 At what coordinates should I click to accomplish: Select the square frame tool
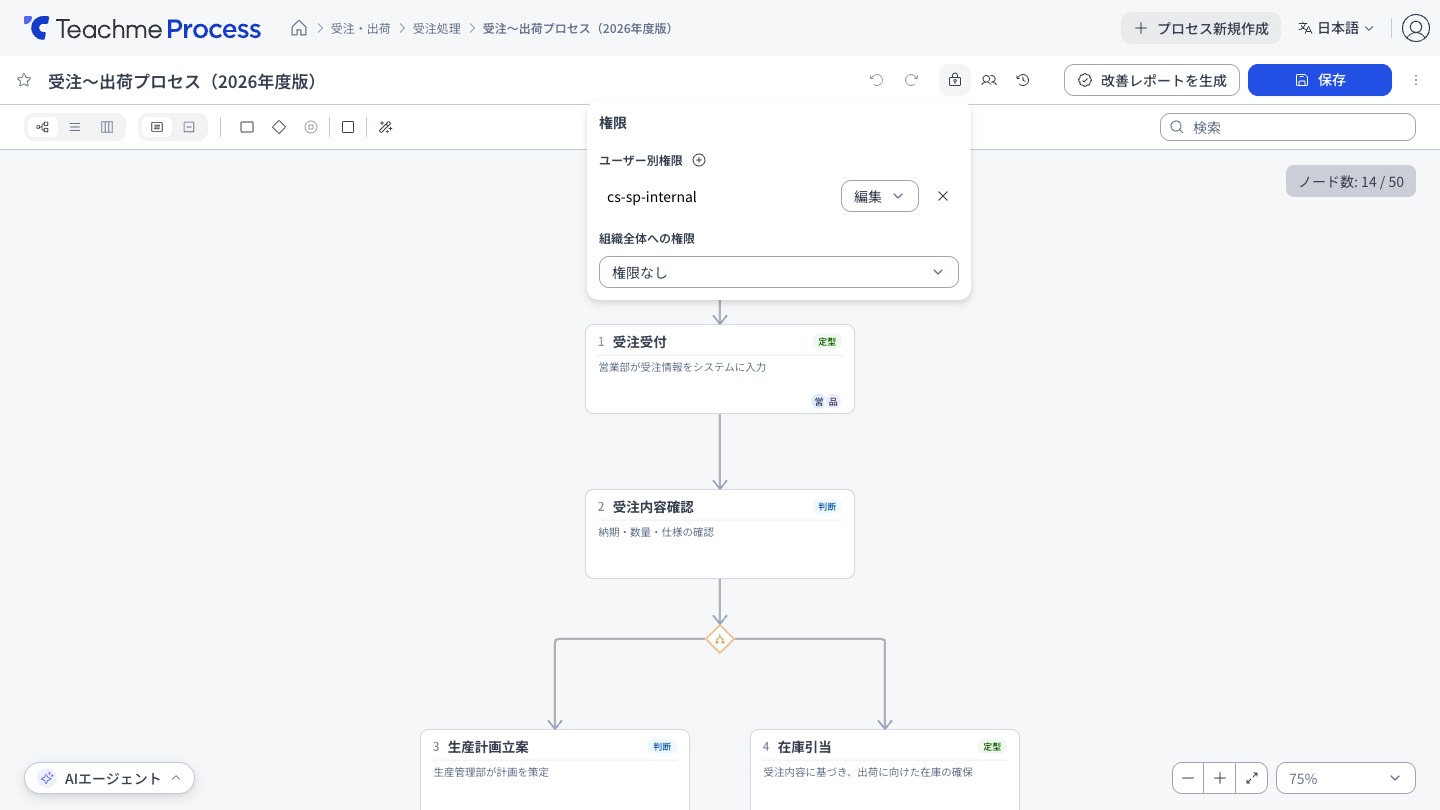(348, 127)
